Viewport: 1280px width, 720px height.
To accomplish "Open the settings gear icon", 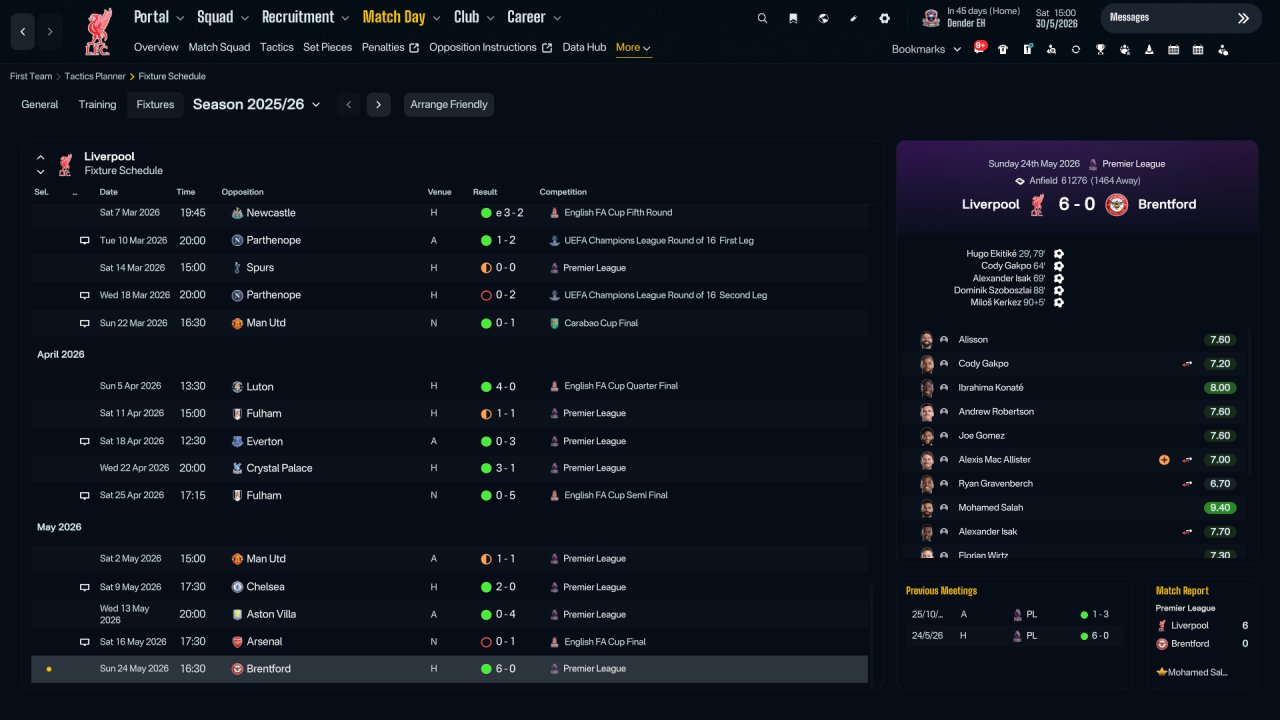I will 884,18.
